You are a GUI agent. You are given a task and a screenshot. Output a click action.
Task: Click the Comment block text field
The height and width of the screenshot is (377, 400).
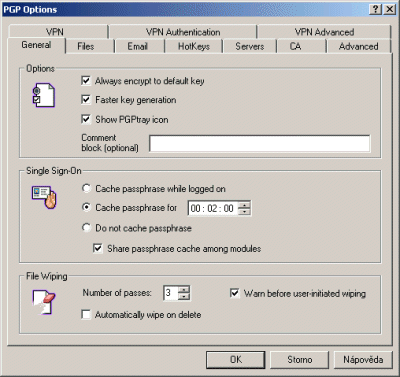coord(260,144)
